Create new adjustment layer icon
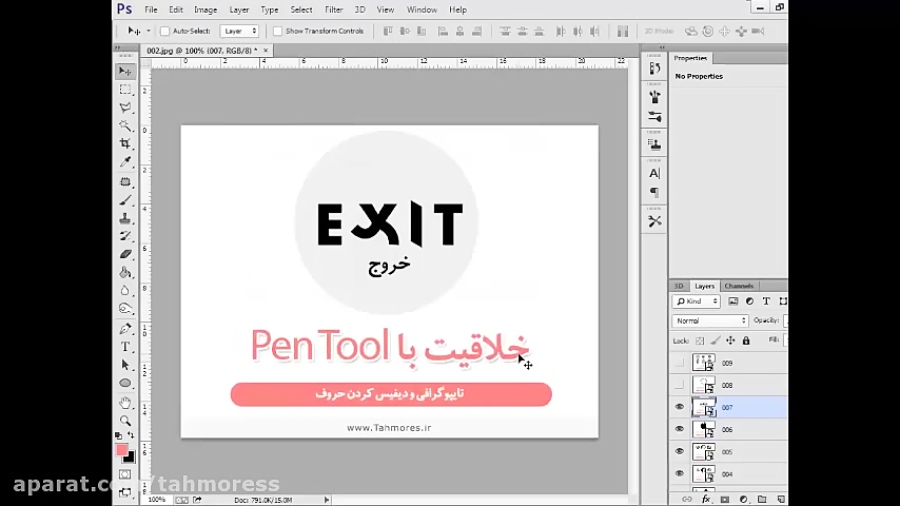The height and width of the screenshot is (506, 900). point(743,500)
